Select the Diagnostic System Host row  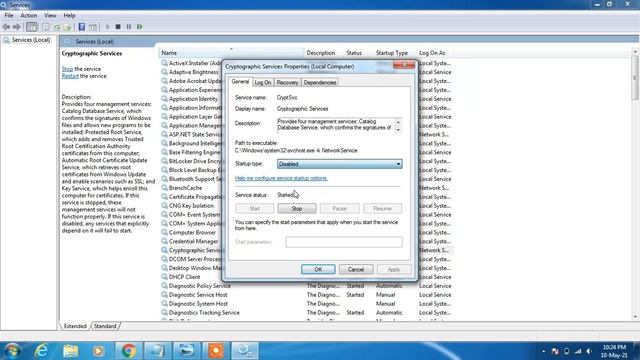pyautogui.click(x=306, y=304)
